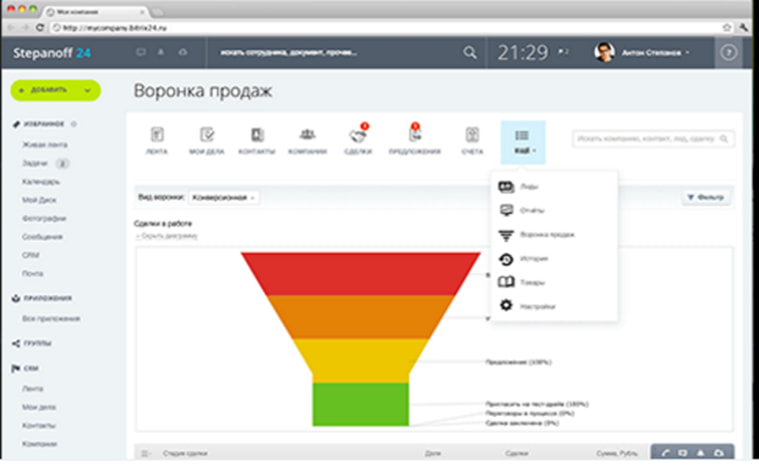Viewport: 759px width, 470px height.
Task: Click the phone icon in bottom-right panel
Action: coord(665,453)
